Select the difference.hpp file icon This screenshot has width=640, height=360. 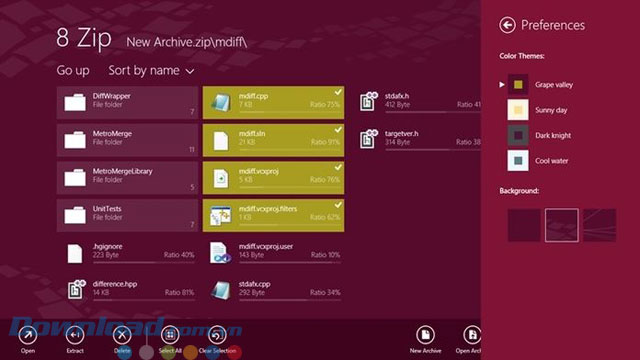click(76, 289)
